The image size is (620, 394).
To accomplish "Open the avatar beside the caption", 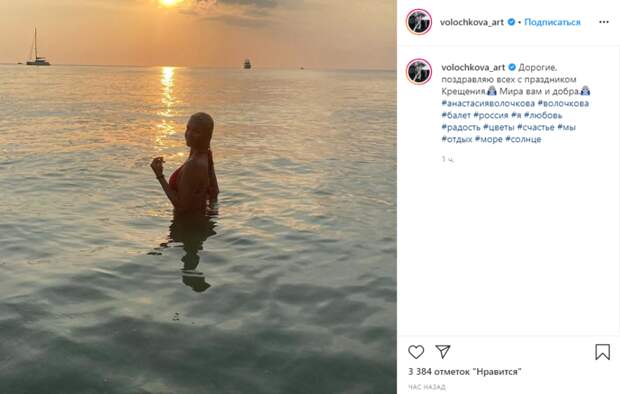I will (419, 72).
